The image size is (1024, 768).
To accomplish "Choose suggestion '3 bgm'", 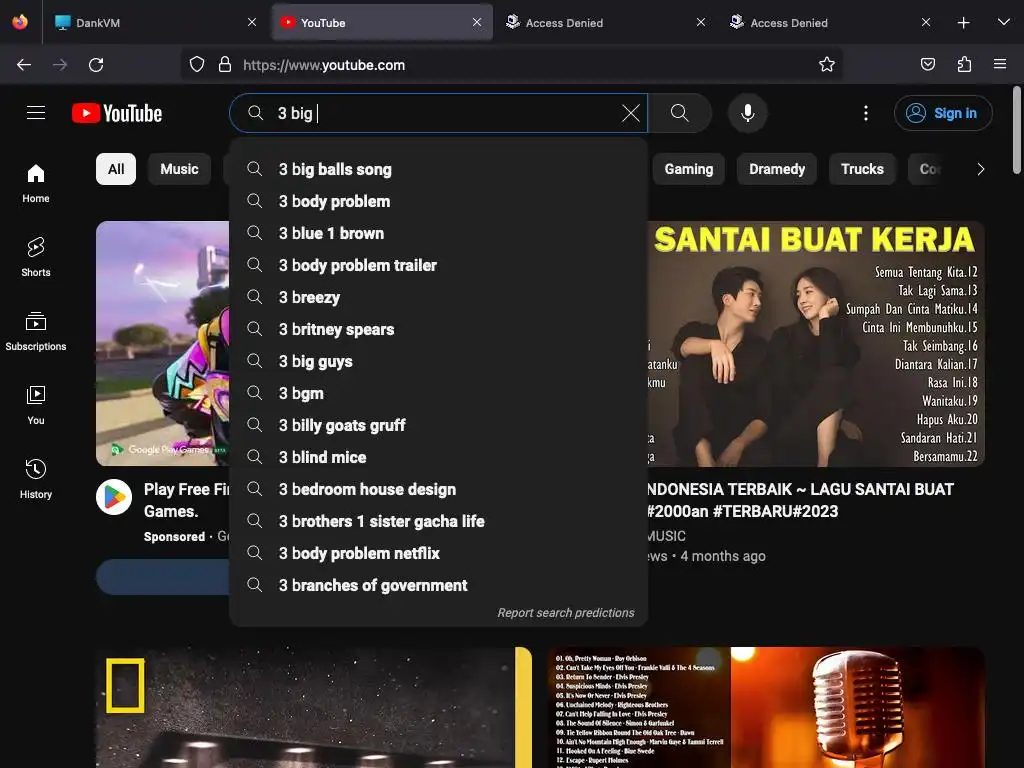I will (438, 393).
